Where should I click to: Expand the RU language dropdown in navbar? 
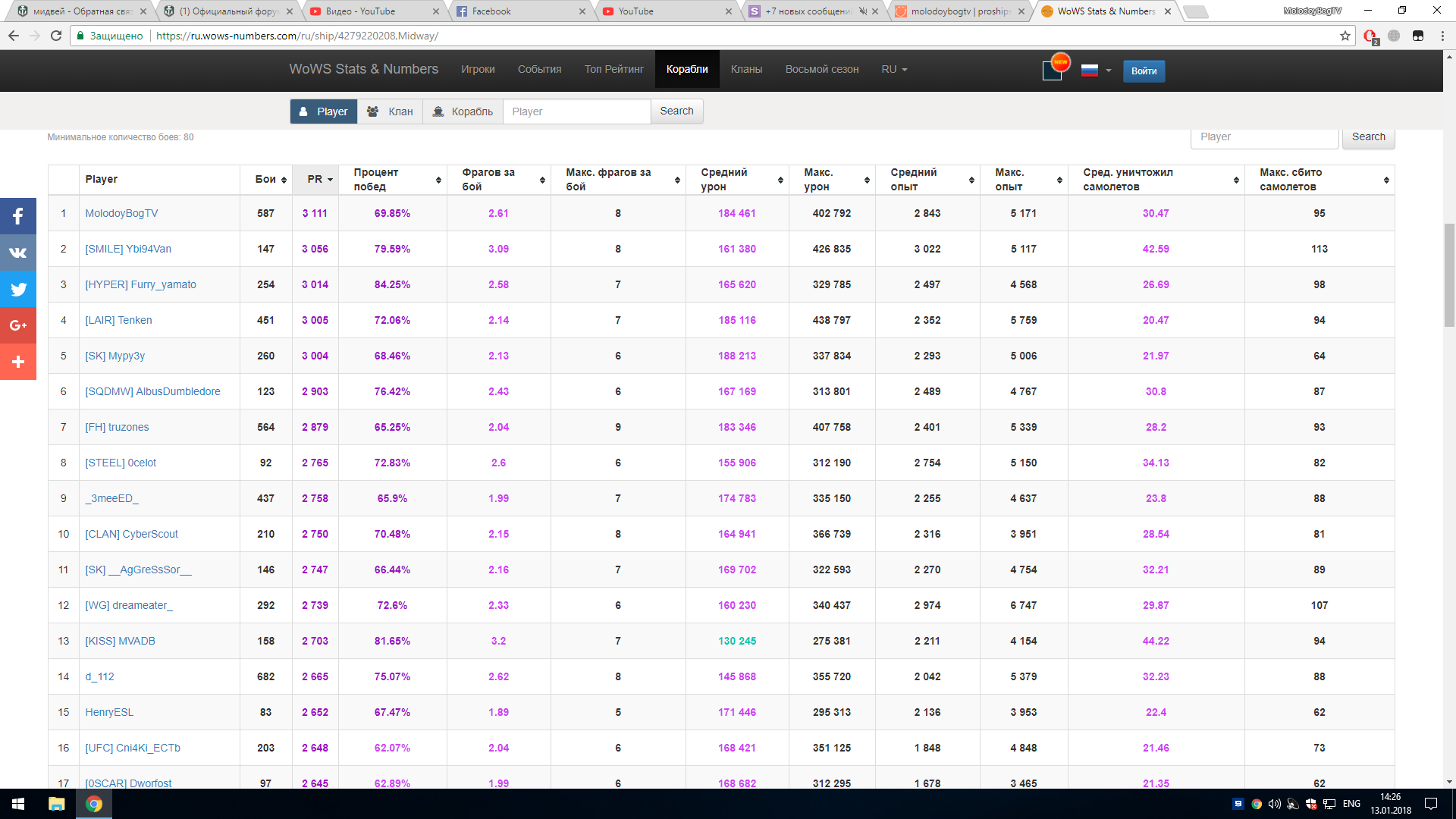894,69
